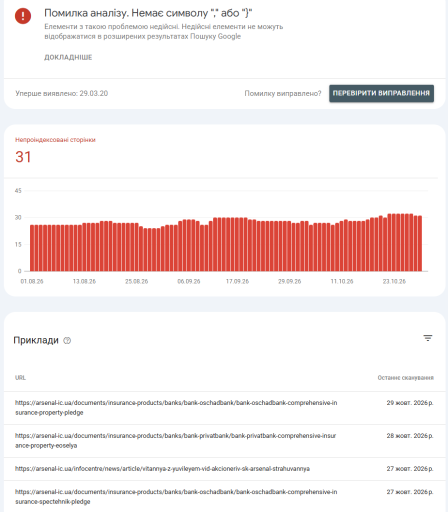The image size is (448, 512).
Task: Open the ДОКЛАДНІШЕ learn more link
Action: (68, 57)
